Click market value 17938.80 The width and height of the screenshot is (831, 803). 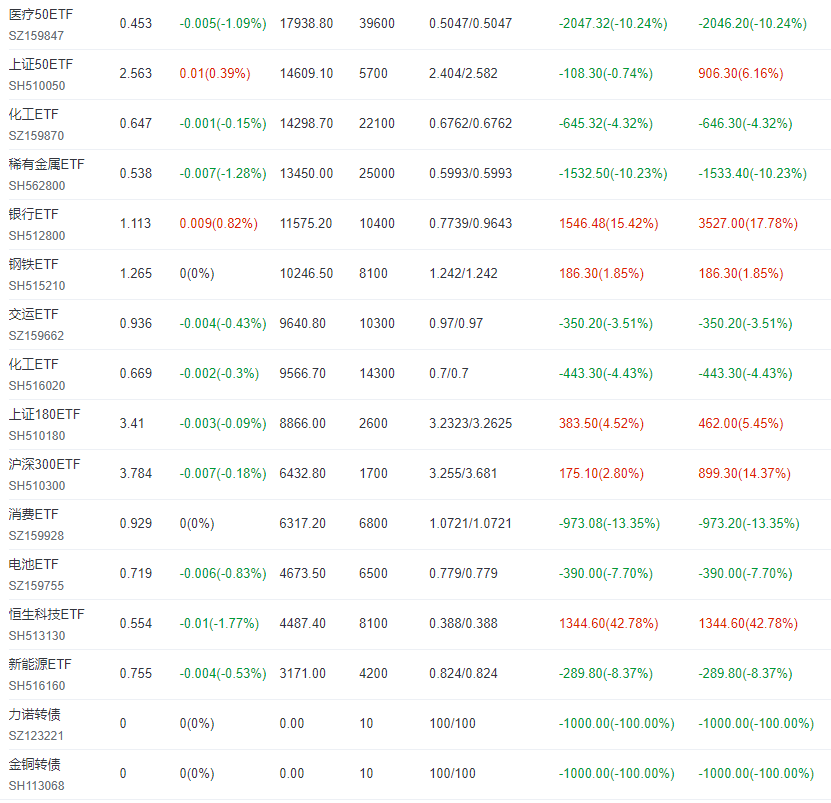coord(306,23)
